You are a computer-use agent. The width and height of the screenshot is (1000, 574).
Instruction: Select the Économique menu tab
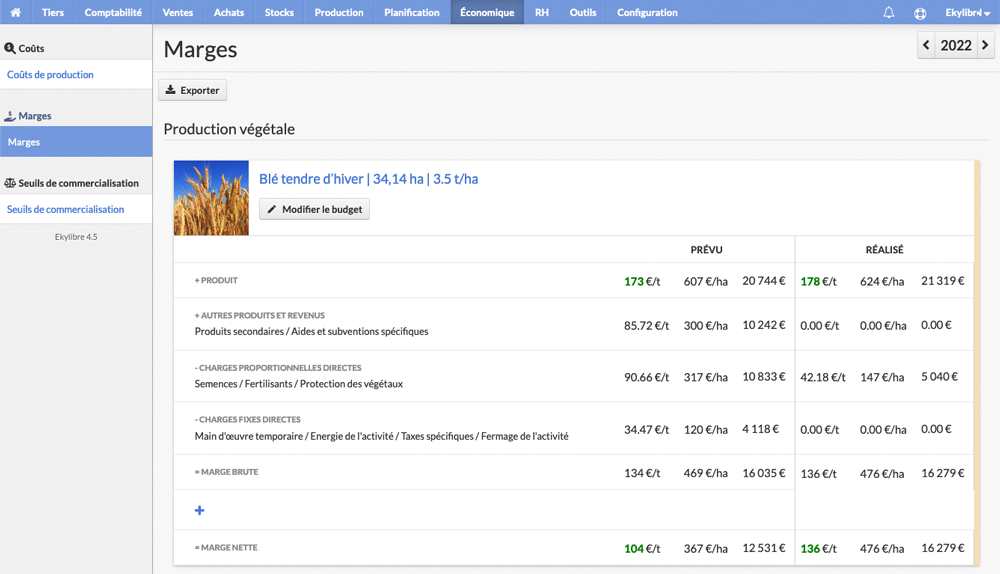pos(487,12)
